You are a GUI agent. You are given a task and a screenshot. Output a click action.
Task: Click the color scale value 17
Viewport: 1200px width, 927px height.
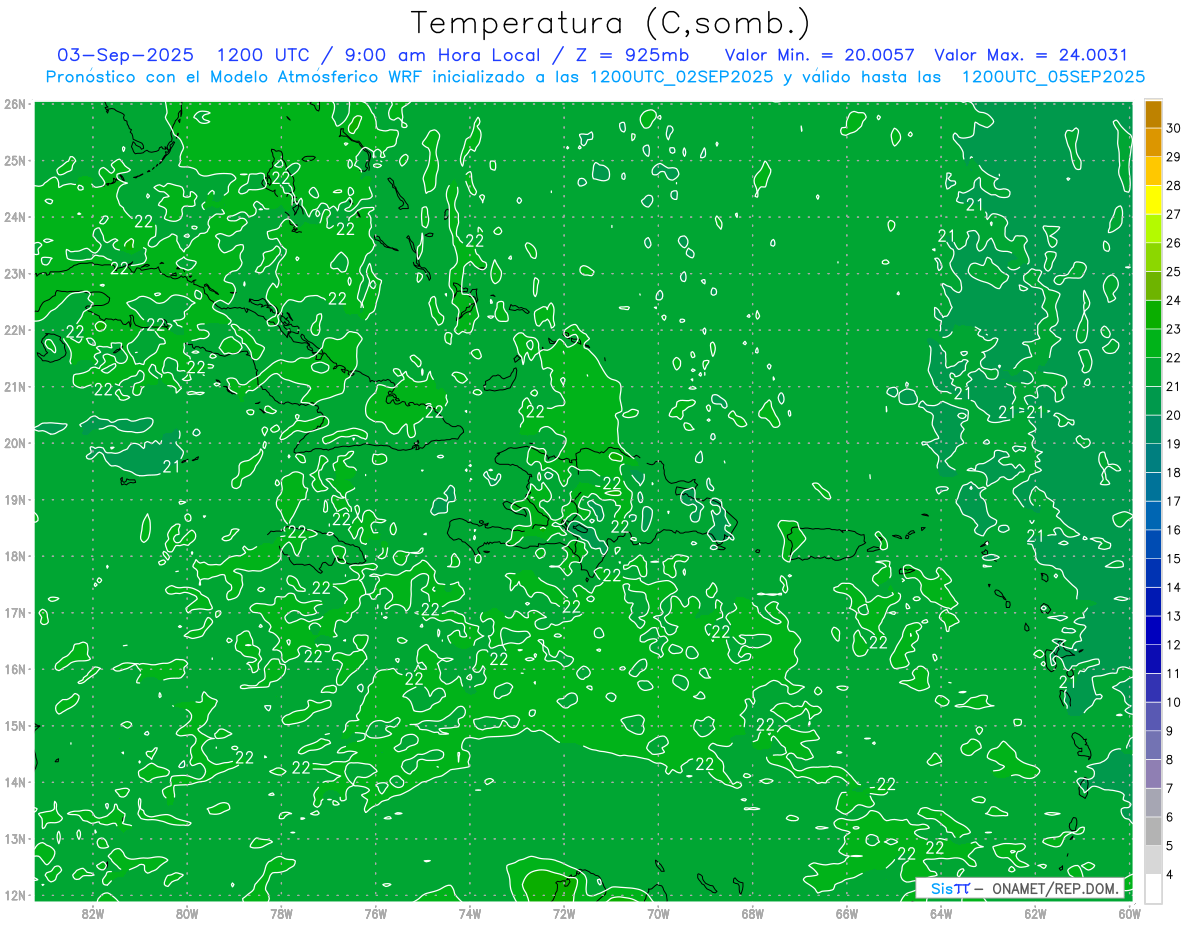[1173, 501]
